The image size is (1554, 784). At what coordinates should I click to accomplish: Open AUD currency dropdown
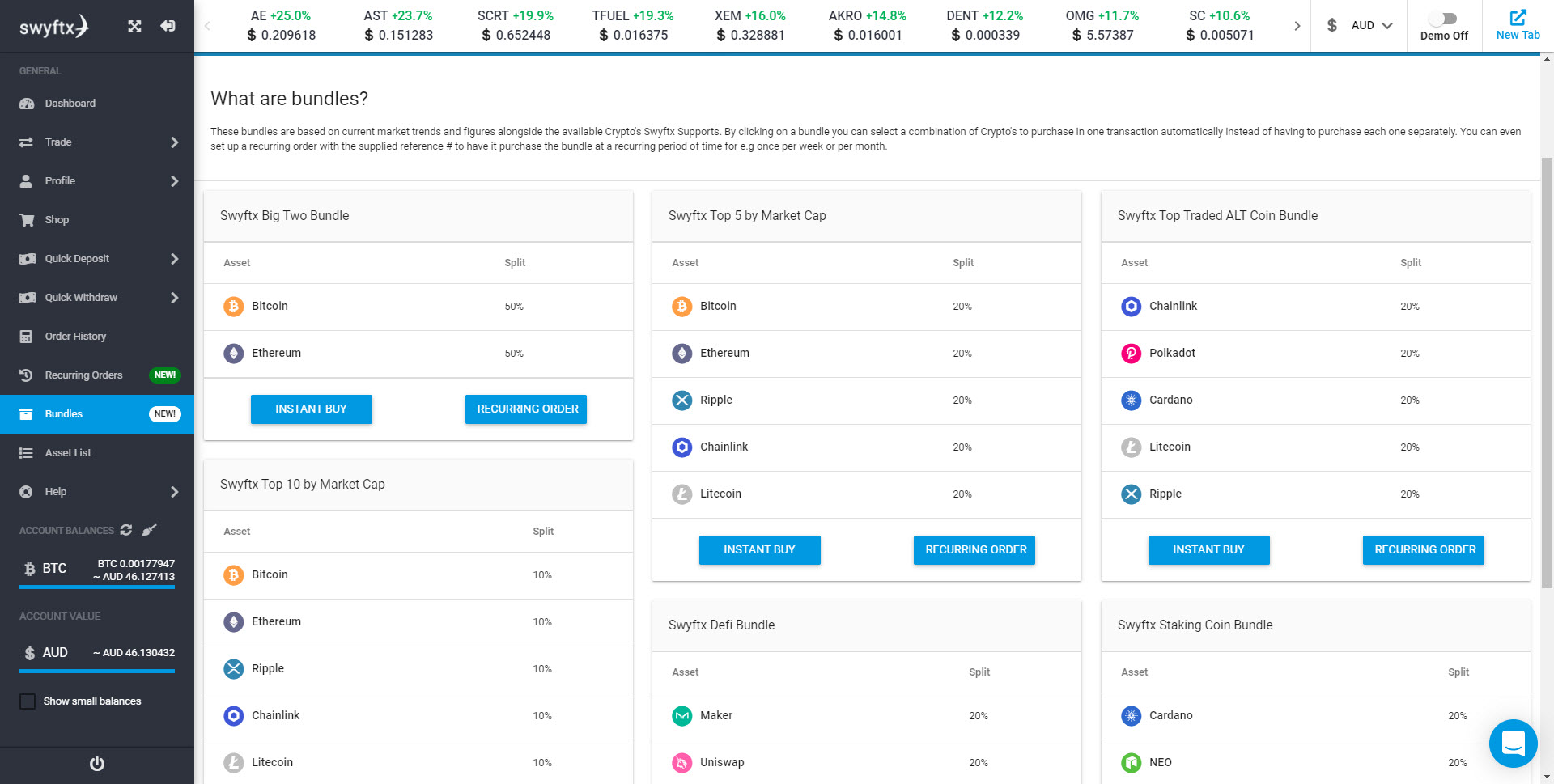pos(1360,26)
